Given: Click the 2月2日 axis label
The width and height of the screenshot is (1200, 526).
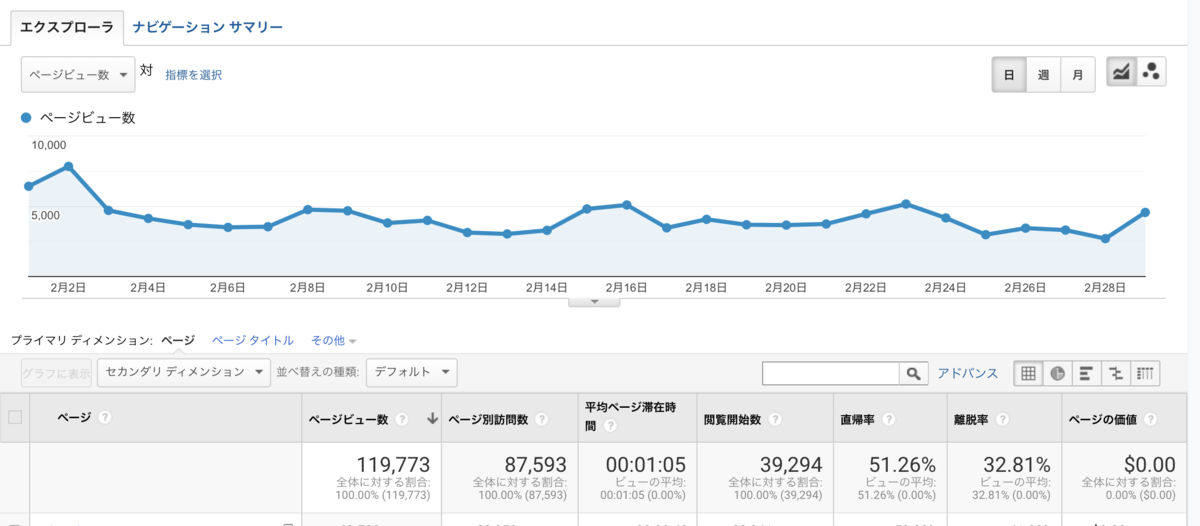Looking at the screenshot, I should tap(67, 287).
